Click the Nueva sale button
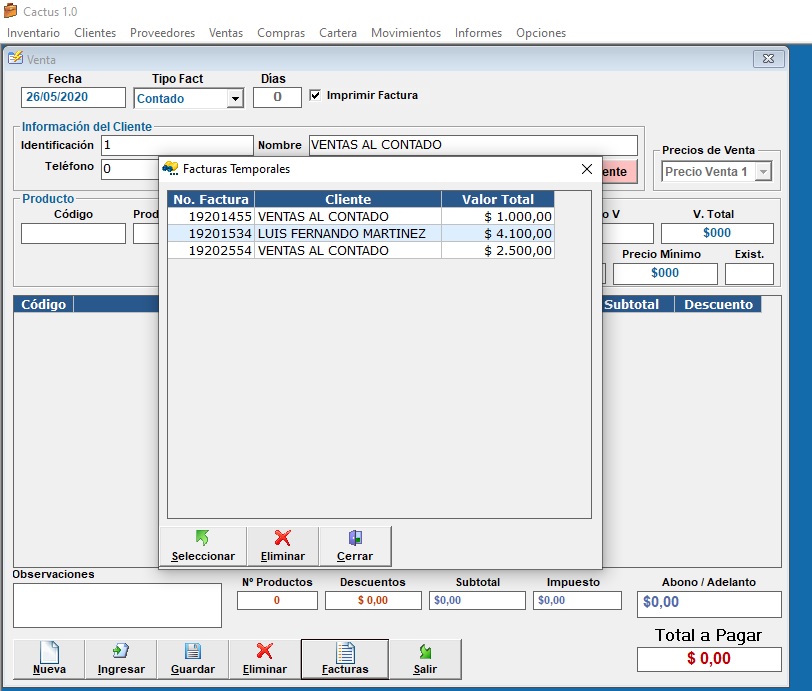Viewport: 812px width, 691px height. click(49, 659)
